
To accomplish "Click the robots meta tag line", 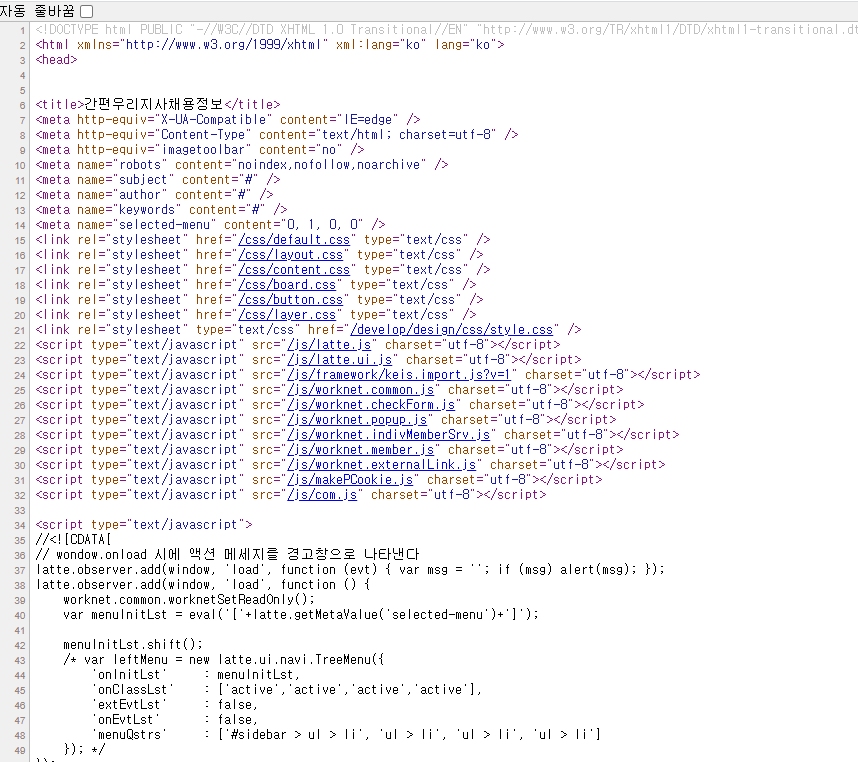I will pyautogui.click(x=242, y=165).
